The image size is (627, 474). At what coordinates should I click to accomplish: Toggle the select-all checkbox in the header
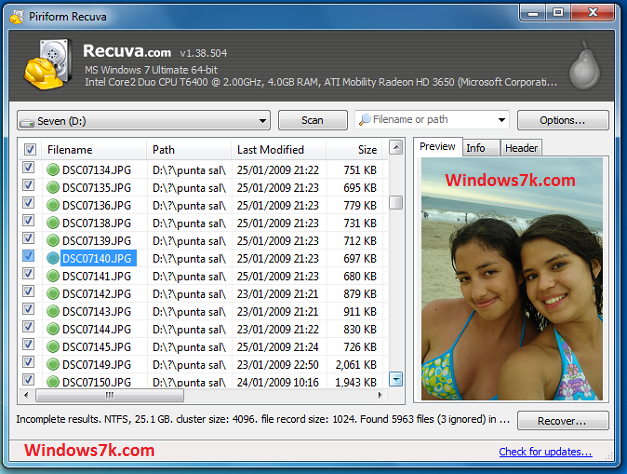tap(30, 150)
